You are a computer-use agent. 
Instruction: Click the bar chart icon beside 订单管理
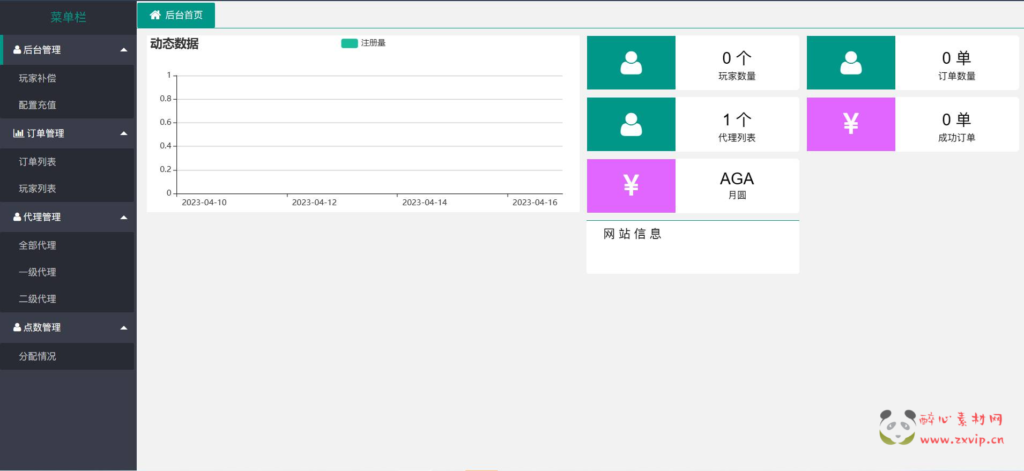(18, 133)
